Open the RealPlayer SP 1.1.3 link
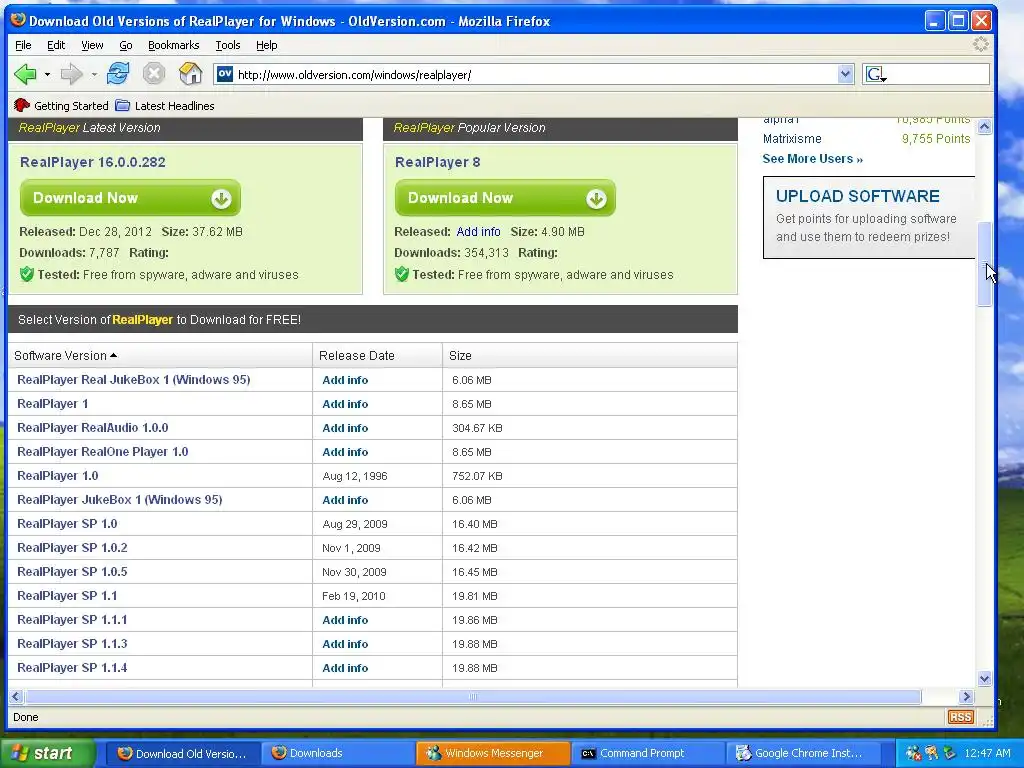 pos(72,643)
